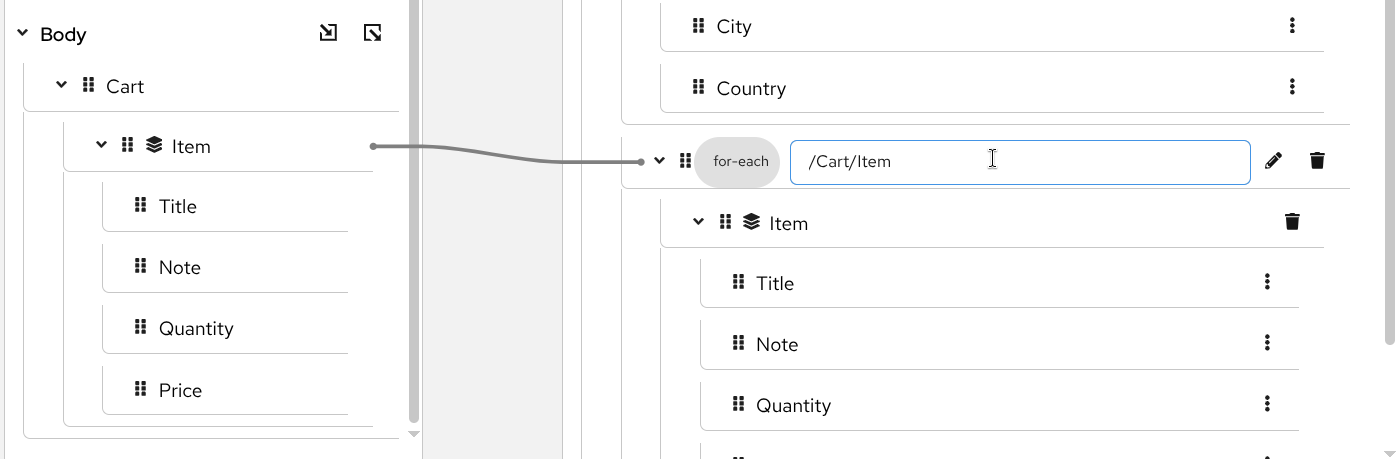
Task: Select the City target field
Action: click(734, 27)
